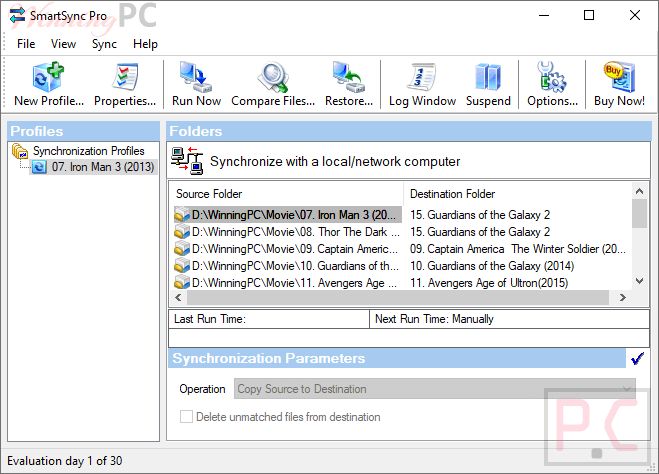Click the Synchronization Profiles folder icon
659x474 pixels.
coord(20,151)
